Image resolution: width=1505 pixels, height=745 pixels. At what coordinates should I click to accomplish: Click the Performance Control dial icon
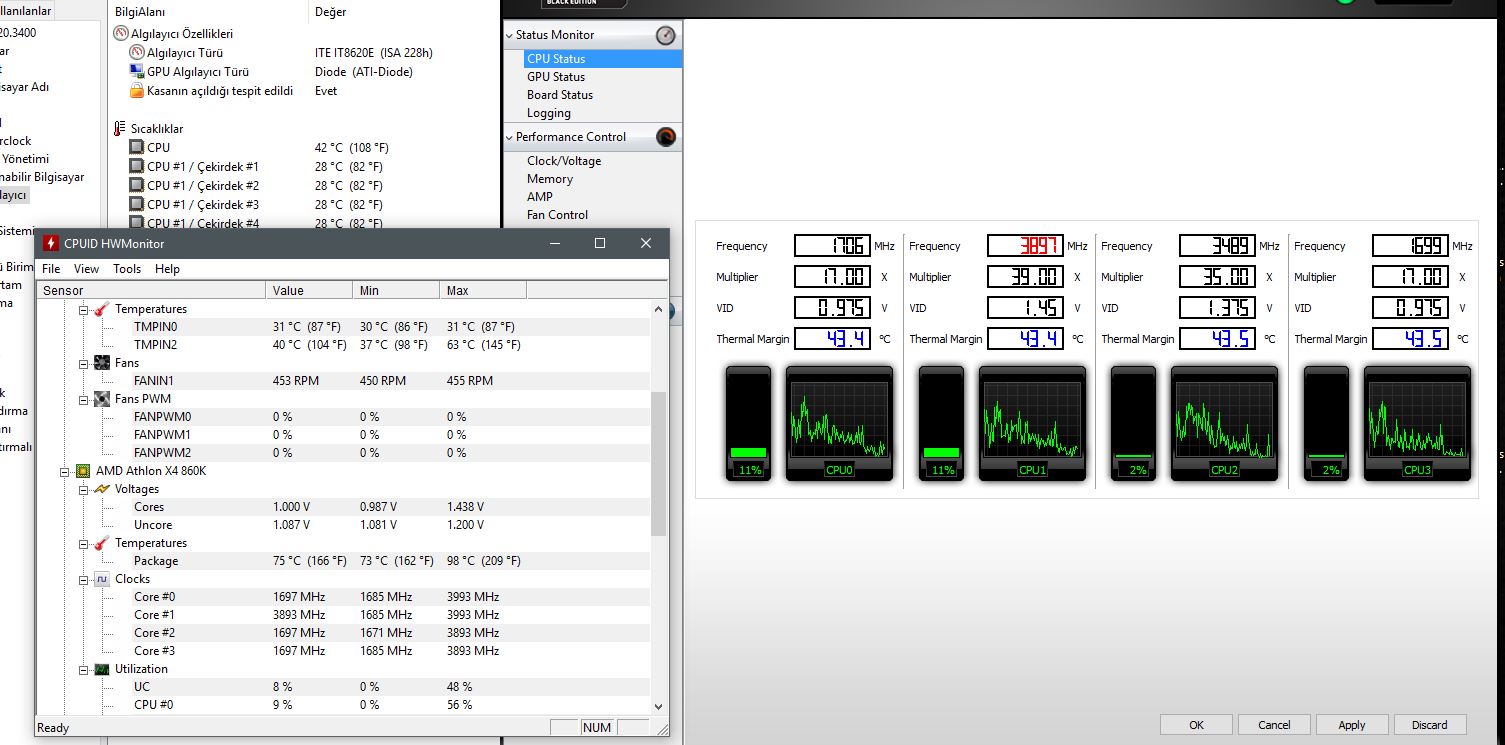pyautogui.click(x=666, y=137)
